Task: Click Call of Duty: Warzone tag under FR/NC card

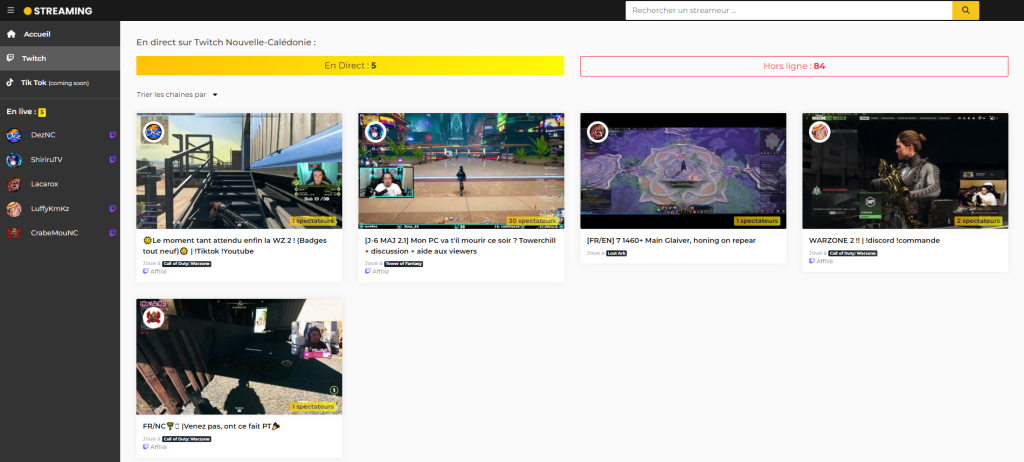Action: [x=186, y=439]
